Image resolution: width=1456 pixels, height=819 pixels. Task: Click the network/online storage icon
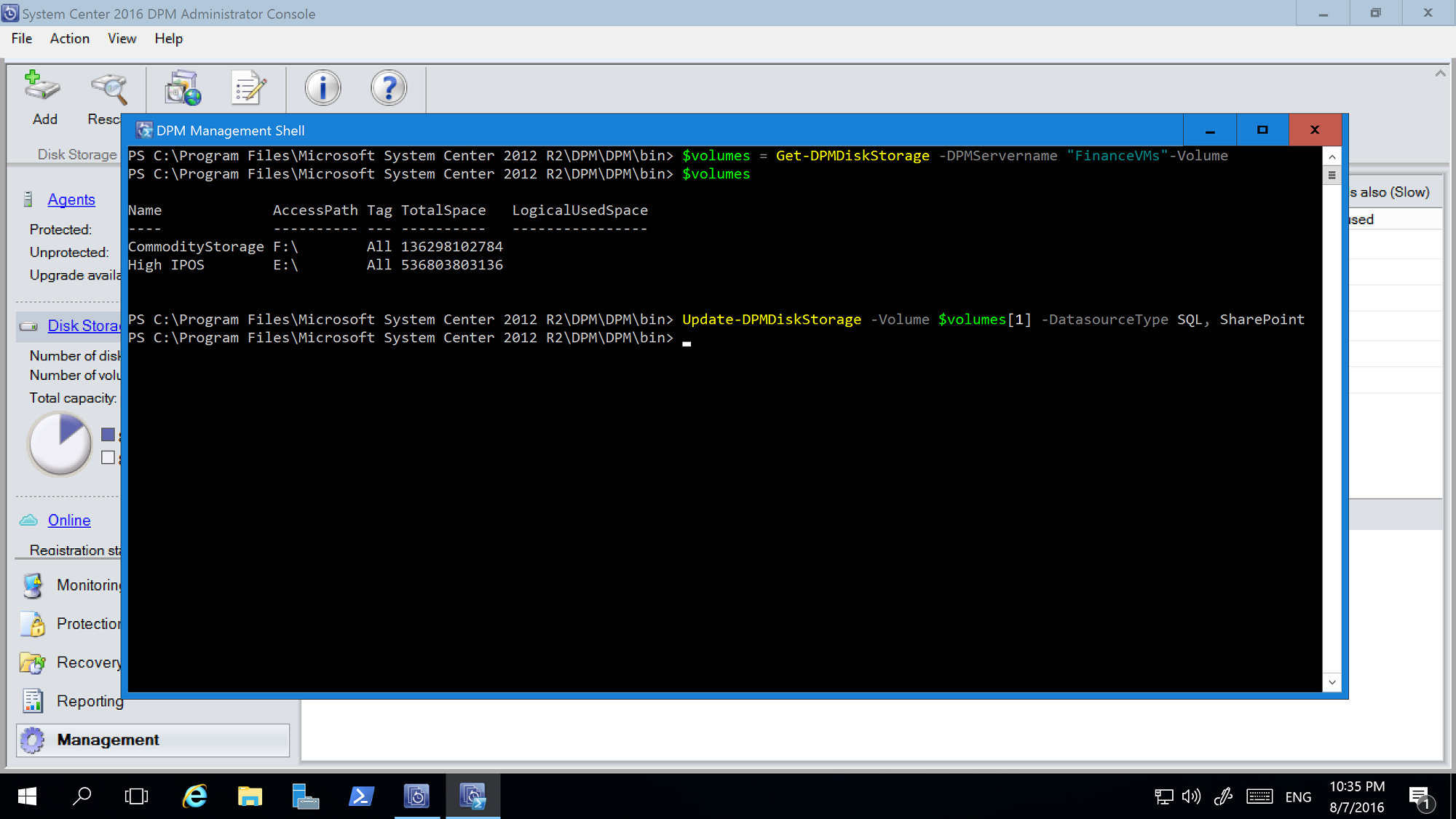click(29, 519)
